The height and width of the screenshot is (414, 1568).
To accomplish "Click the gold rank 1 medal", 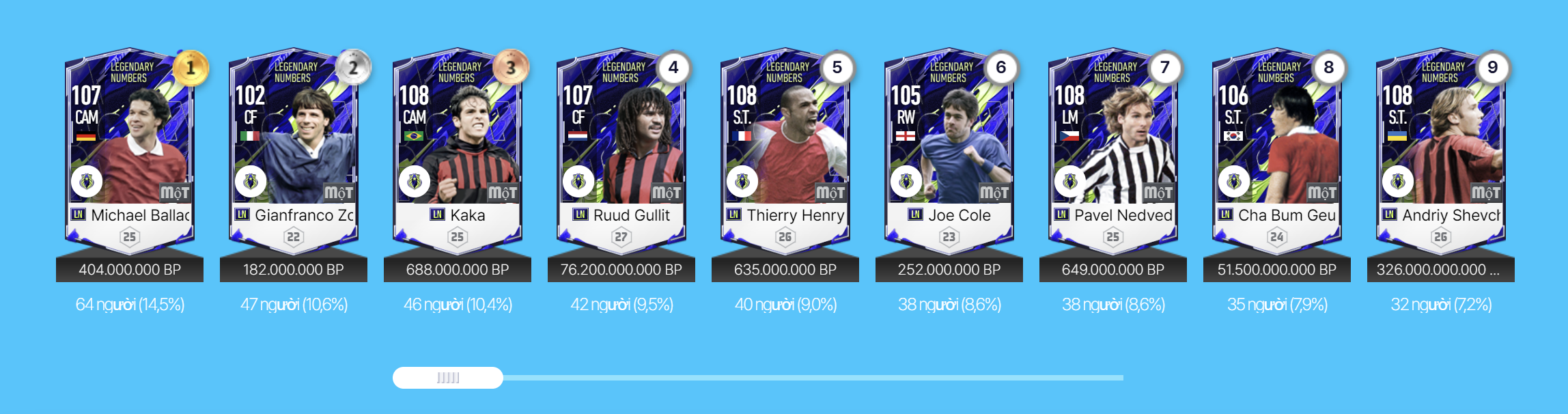I will coord(191,68).
